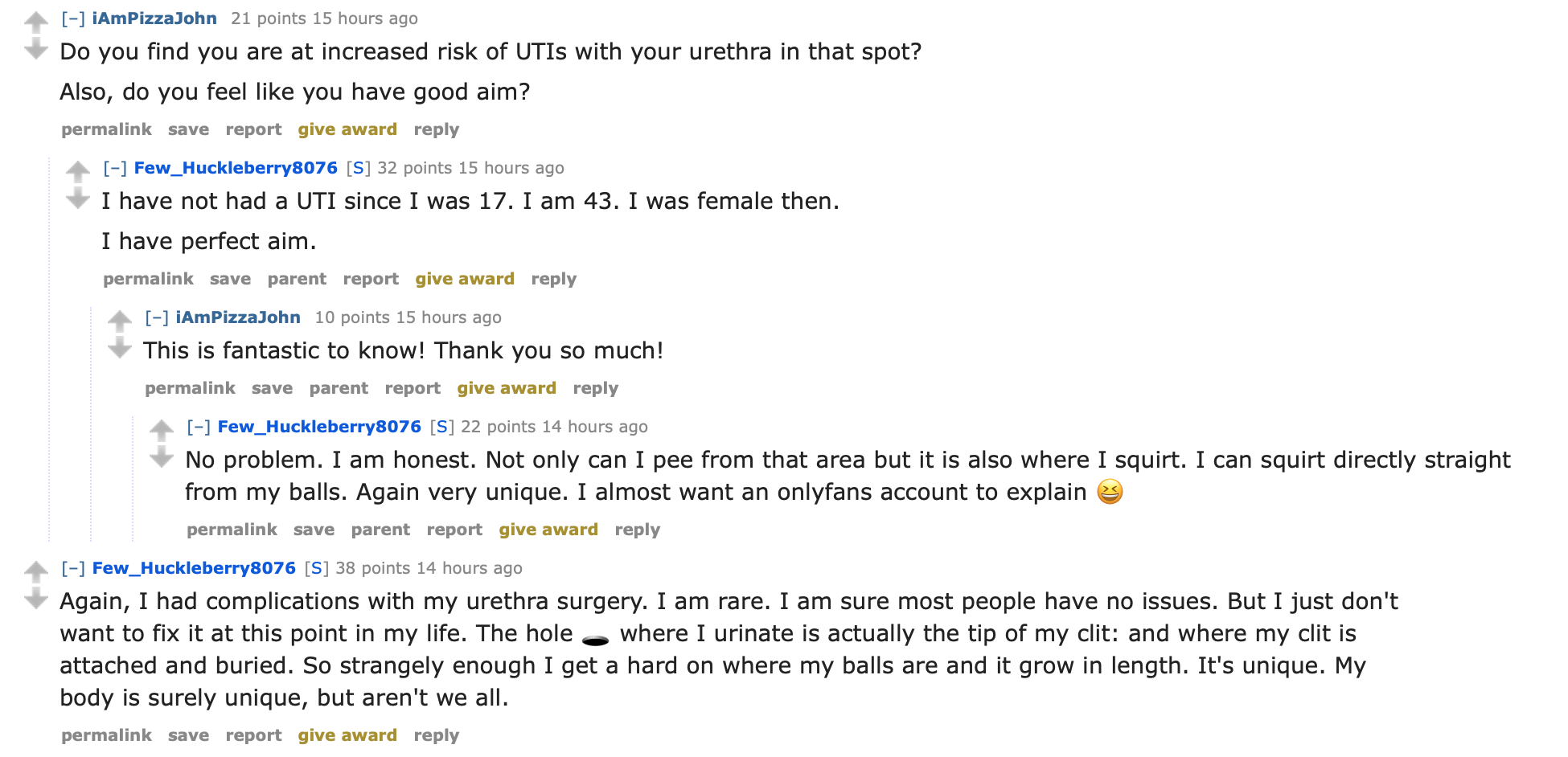Open permalink of the 38-point comment

[106, 735]
